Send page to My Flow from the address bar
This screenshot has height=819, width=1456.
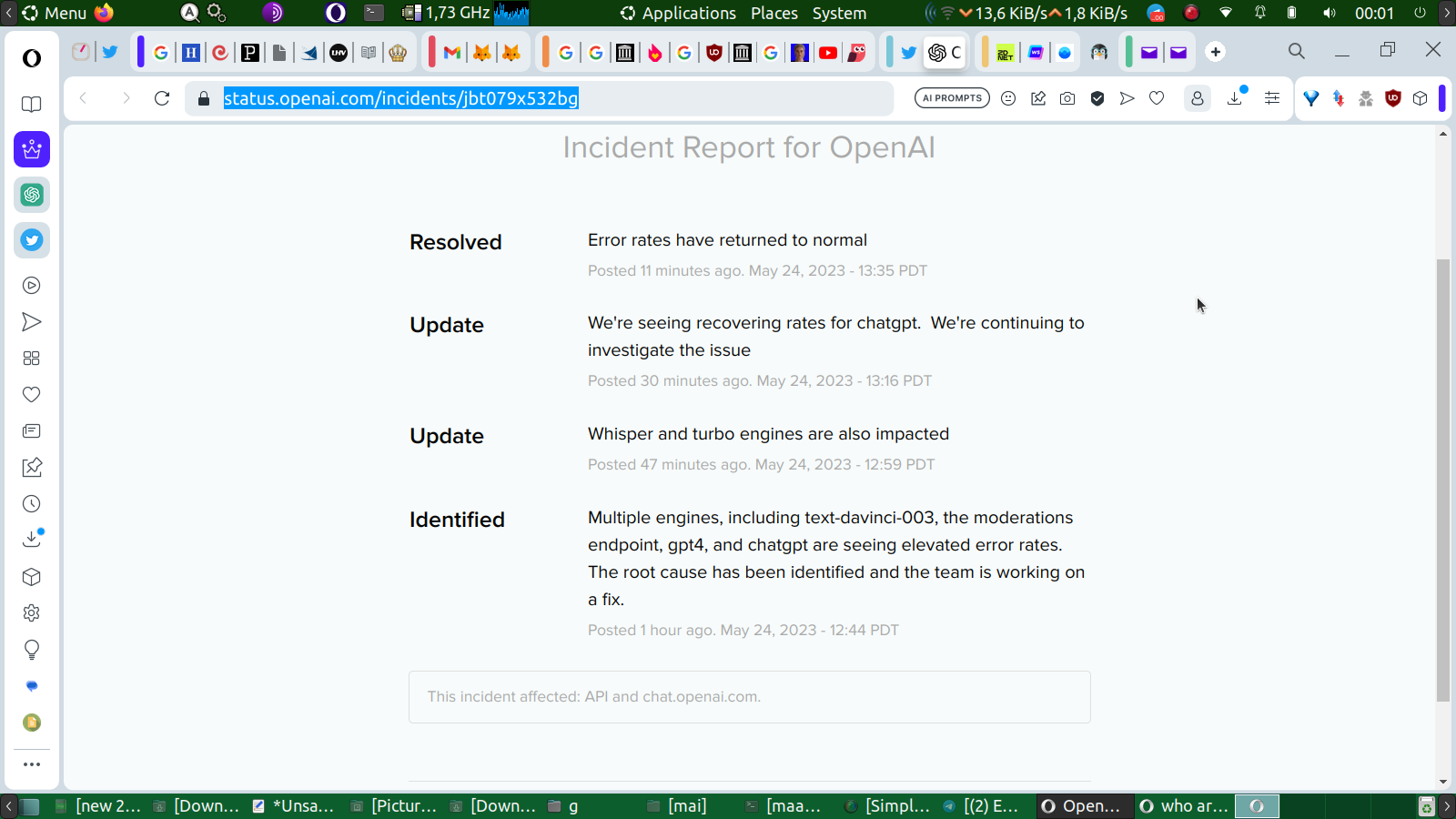1127,98
